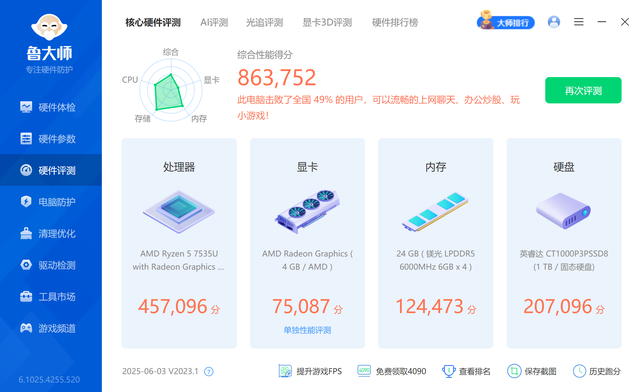Click the help question mark icon
Image resolution: width=640 pixels, height=392 pixels.
(209, 372)
